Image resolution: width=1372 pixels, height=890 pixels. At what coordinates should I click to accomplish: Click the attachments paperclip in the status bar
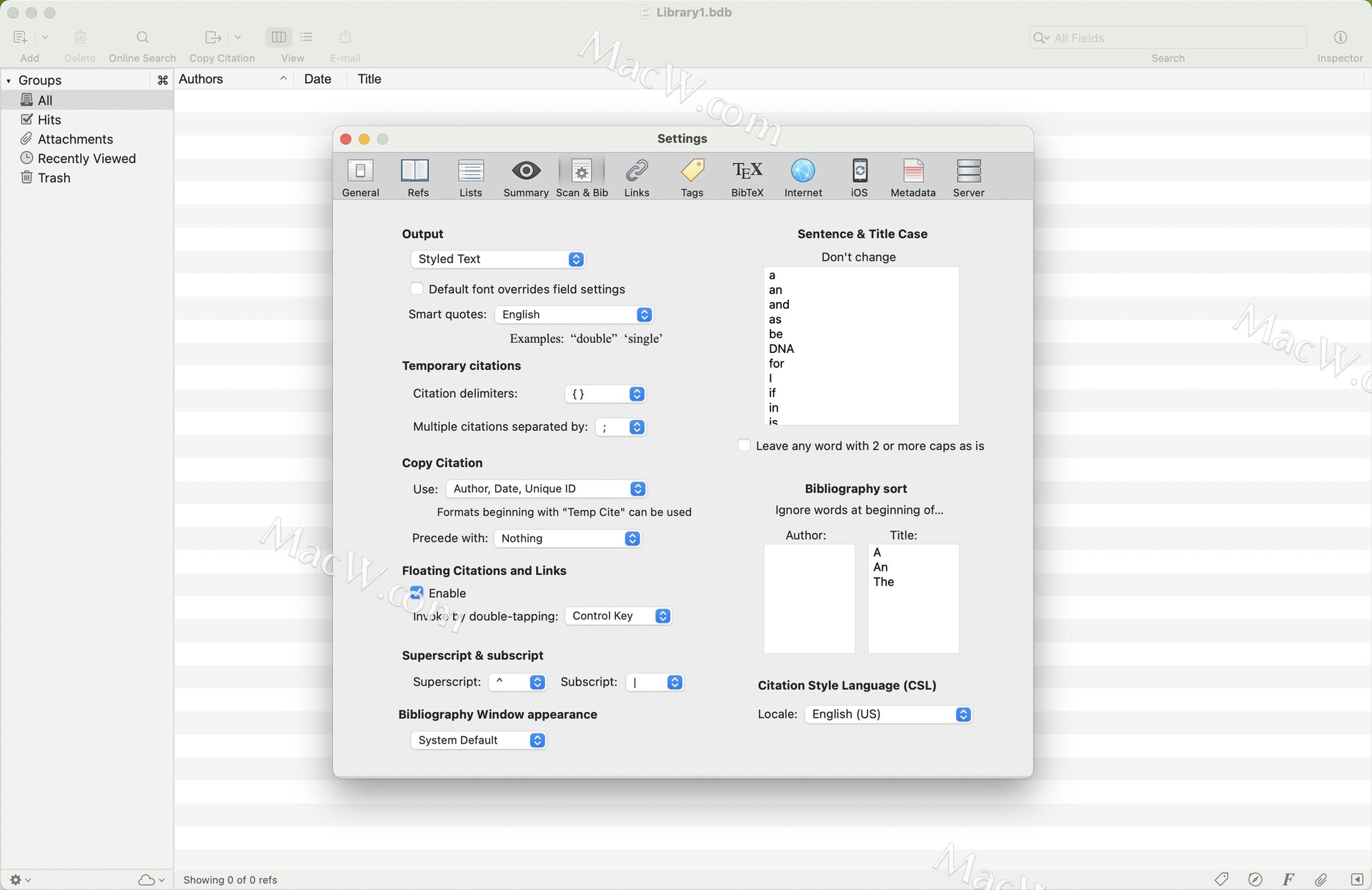tap(1321, 879)
